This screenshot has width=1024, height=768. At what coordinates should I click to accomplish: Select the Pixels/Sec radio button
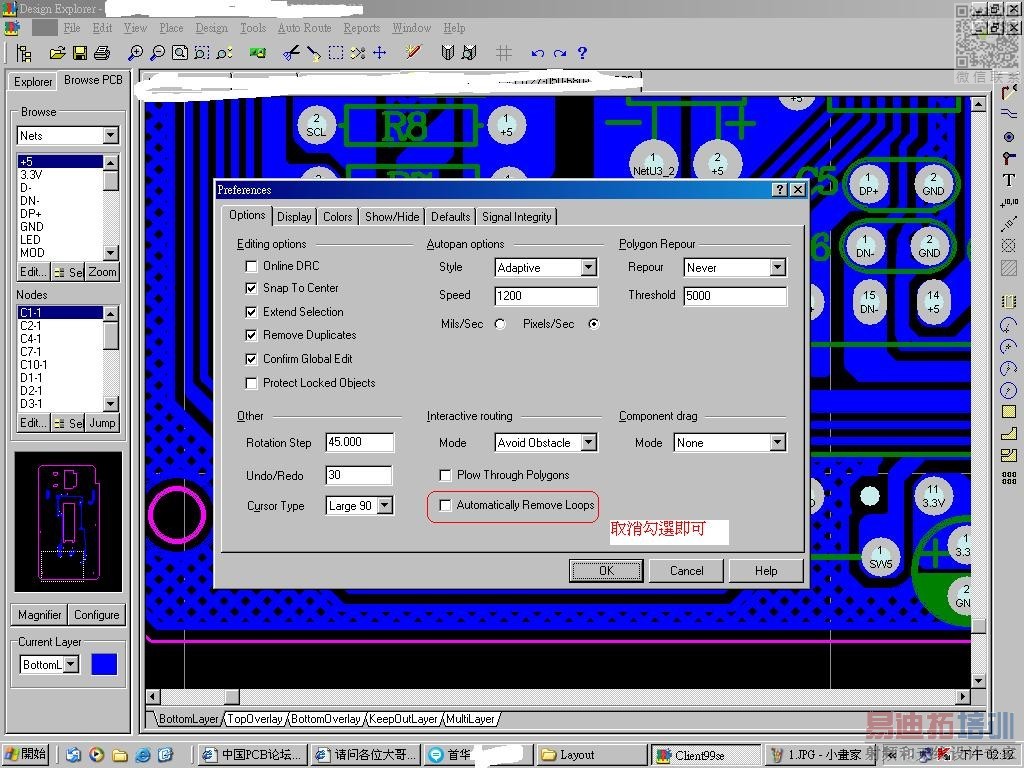click(594, 324)
